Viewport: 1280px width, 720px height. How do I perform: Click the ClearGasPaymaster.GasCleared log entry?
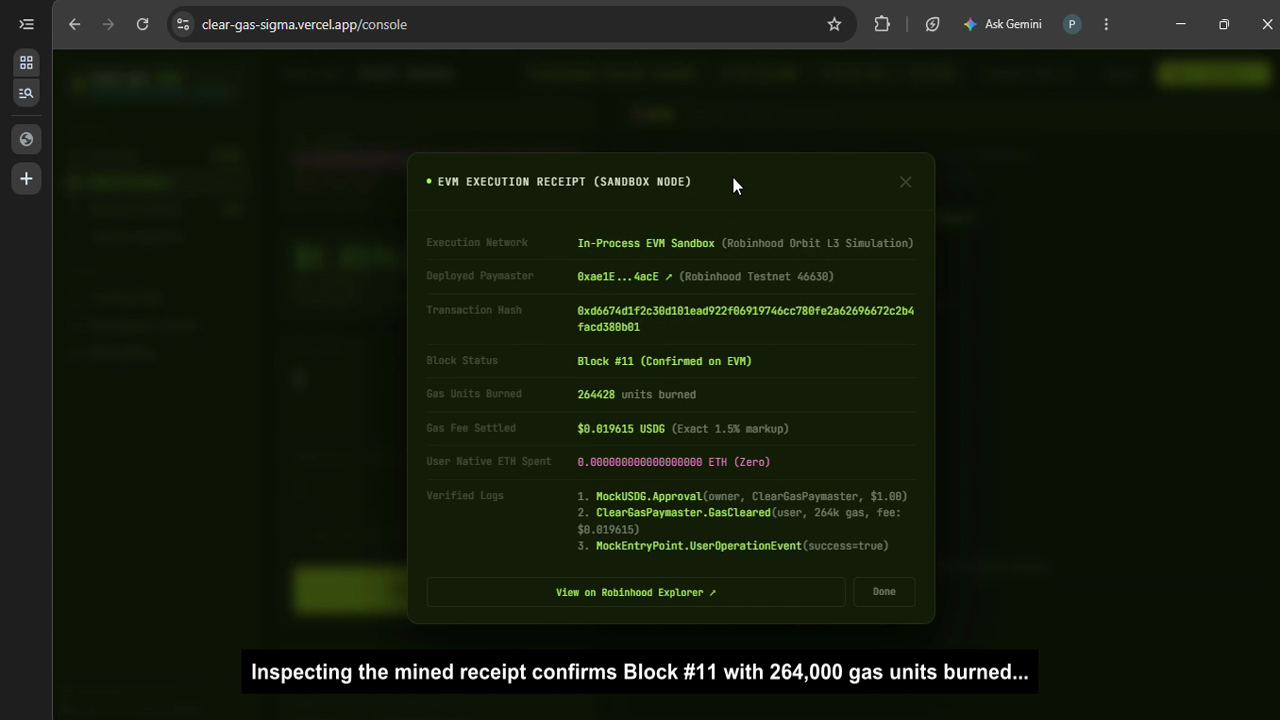(739, 521)
